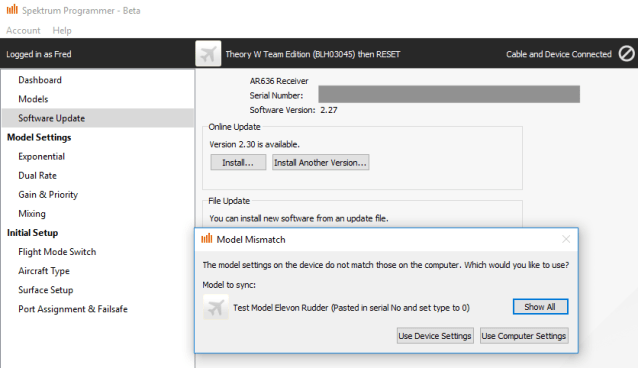Open the Help menu
The image size is (638, 368).
[62, 31]
